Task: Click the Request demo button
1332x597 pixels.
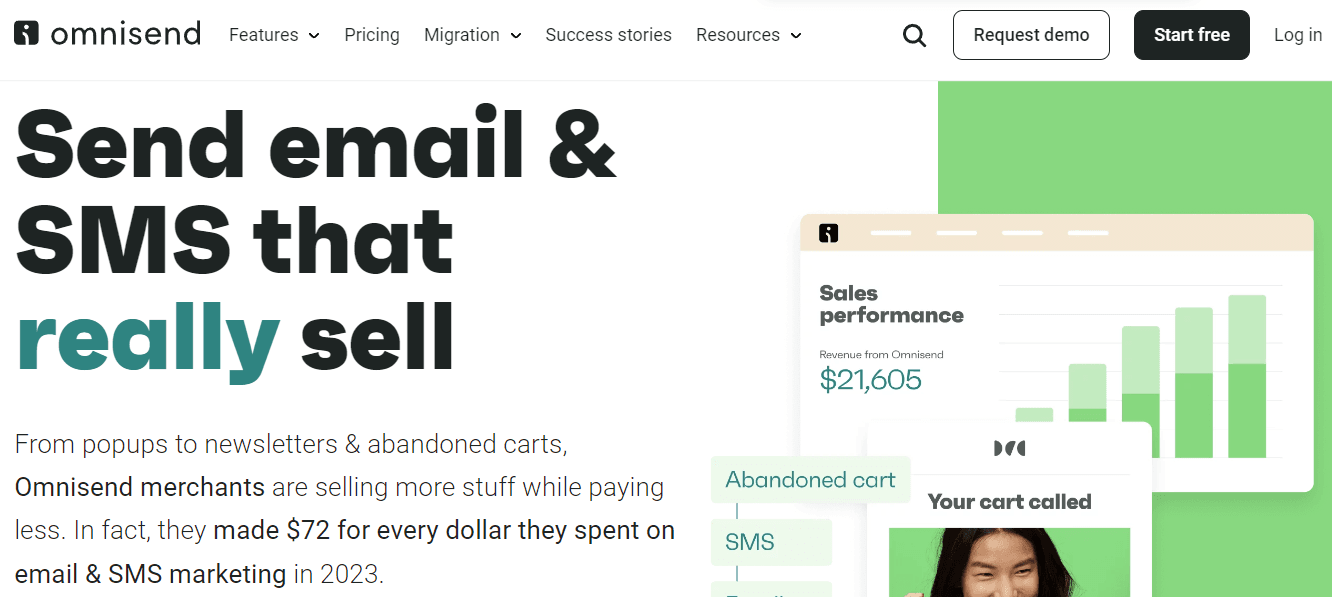Action: pyautogui.click(x=1031, y=35)
